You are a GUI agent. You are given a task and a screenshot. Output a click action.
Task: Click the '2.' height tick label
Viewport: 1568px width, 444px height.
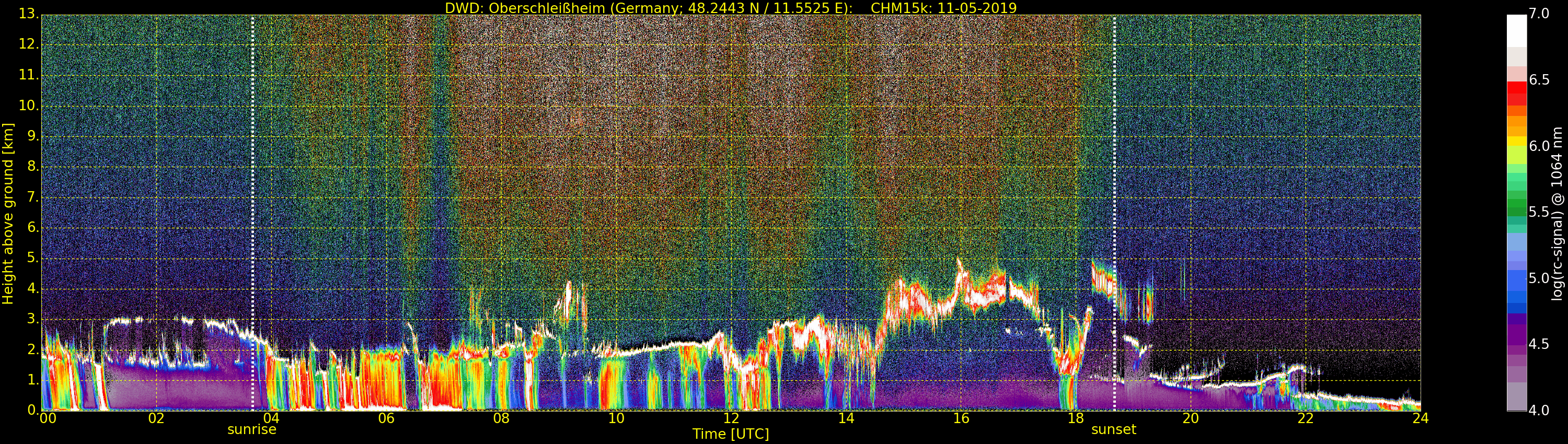33,349
